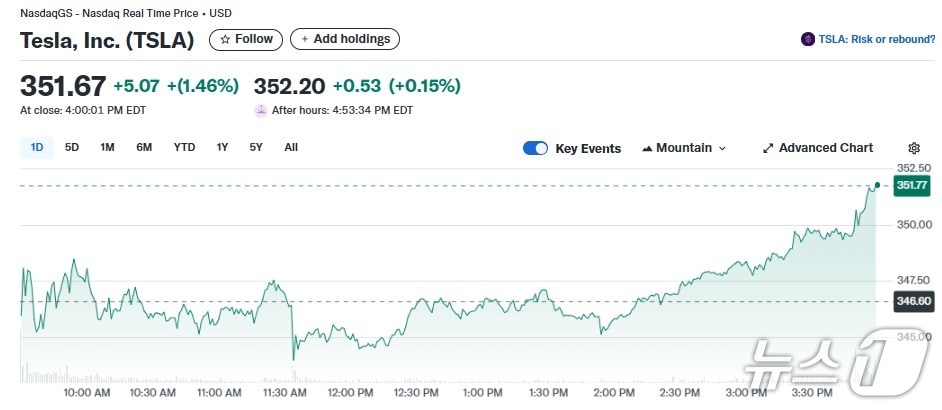Select the 1D time range tab
Image resolution: width=942 pixels, height=410 pixels.
pos(37,147)
